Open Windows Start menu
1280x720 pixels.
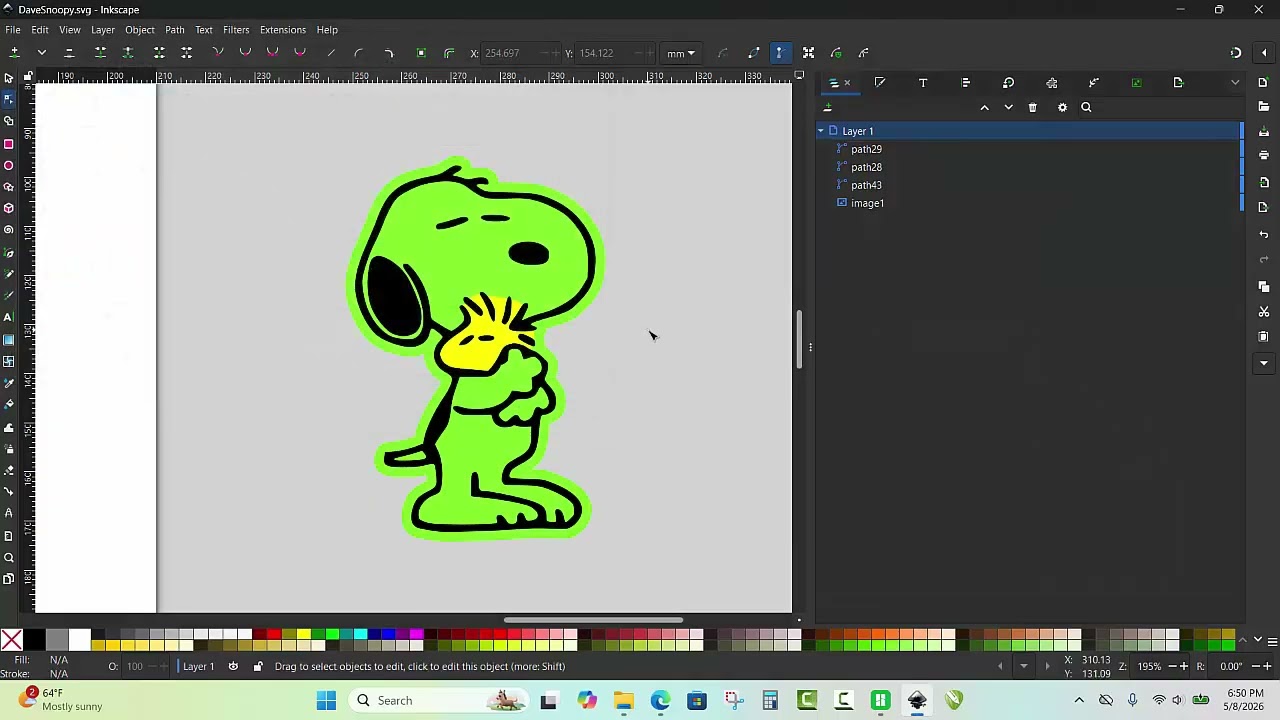coord(326,701)
